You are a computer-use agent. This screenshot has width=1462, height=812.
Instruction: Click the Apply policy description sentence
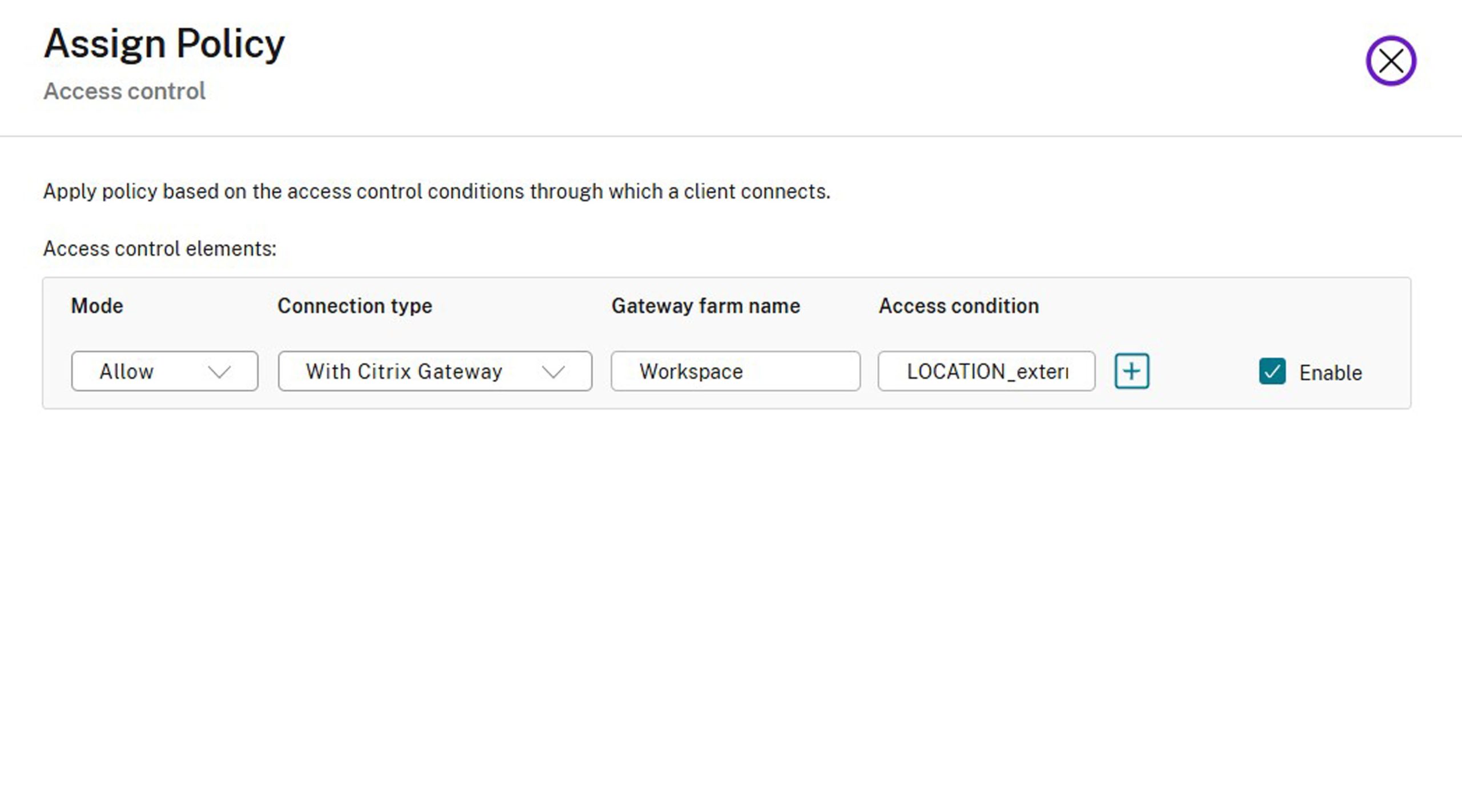(437, 191)
